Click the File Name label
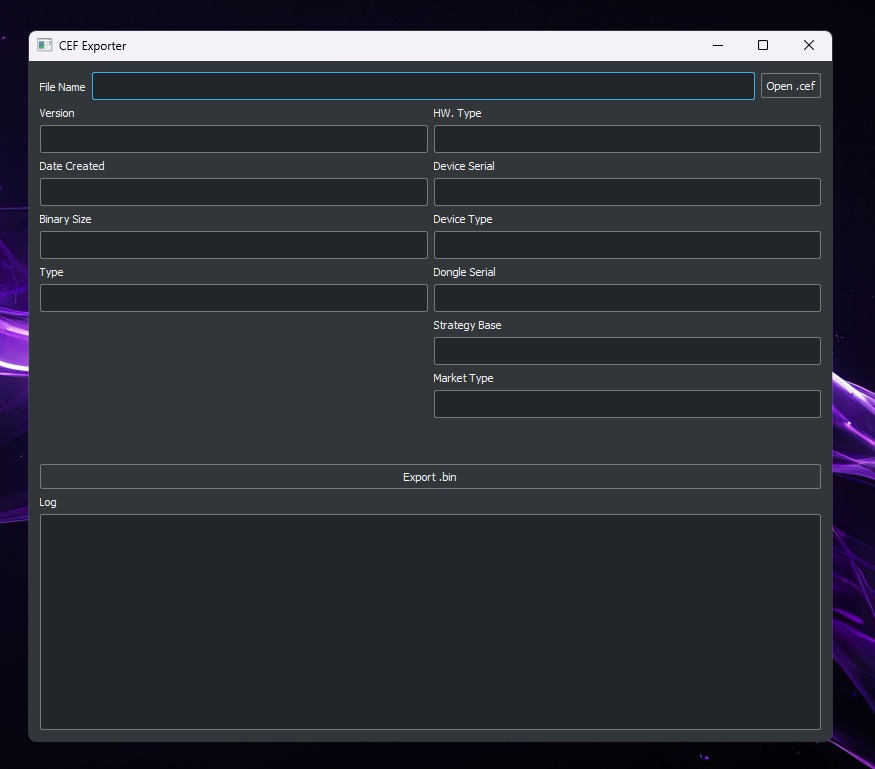 [x=62, y=87]
